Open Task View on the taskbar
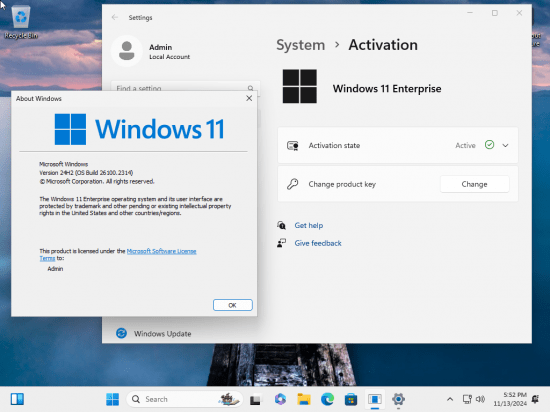Screen dimensions: 550x412 tap(255, 399)
